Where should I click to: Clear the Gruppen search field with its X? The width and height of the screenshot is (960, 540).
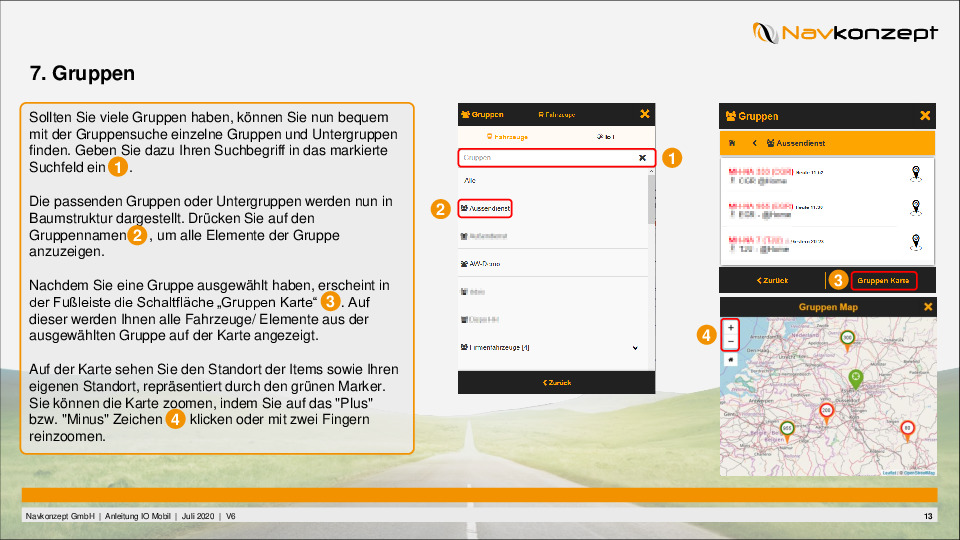tap(642, 158)
